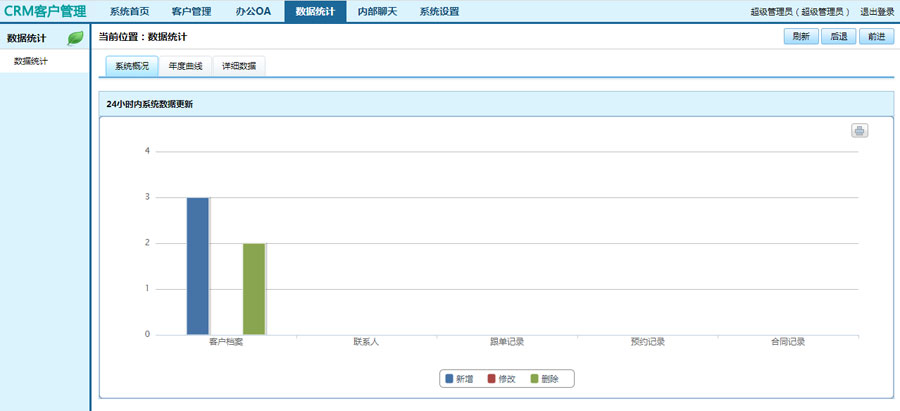Open 系统设置 from the top menu
900x411 pixels.
pos(439,12)
